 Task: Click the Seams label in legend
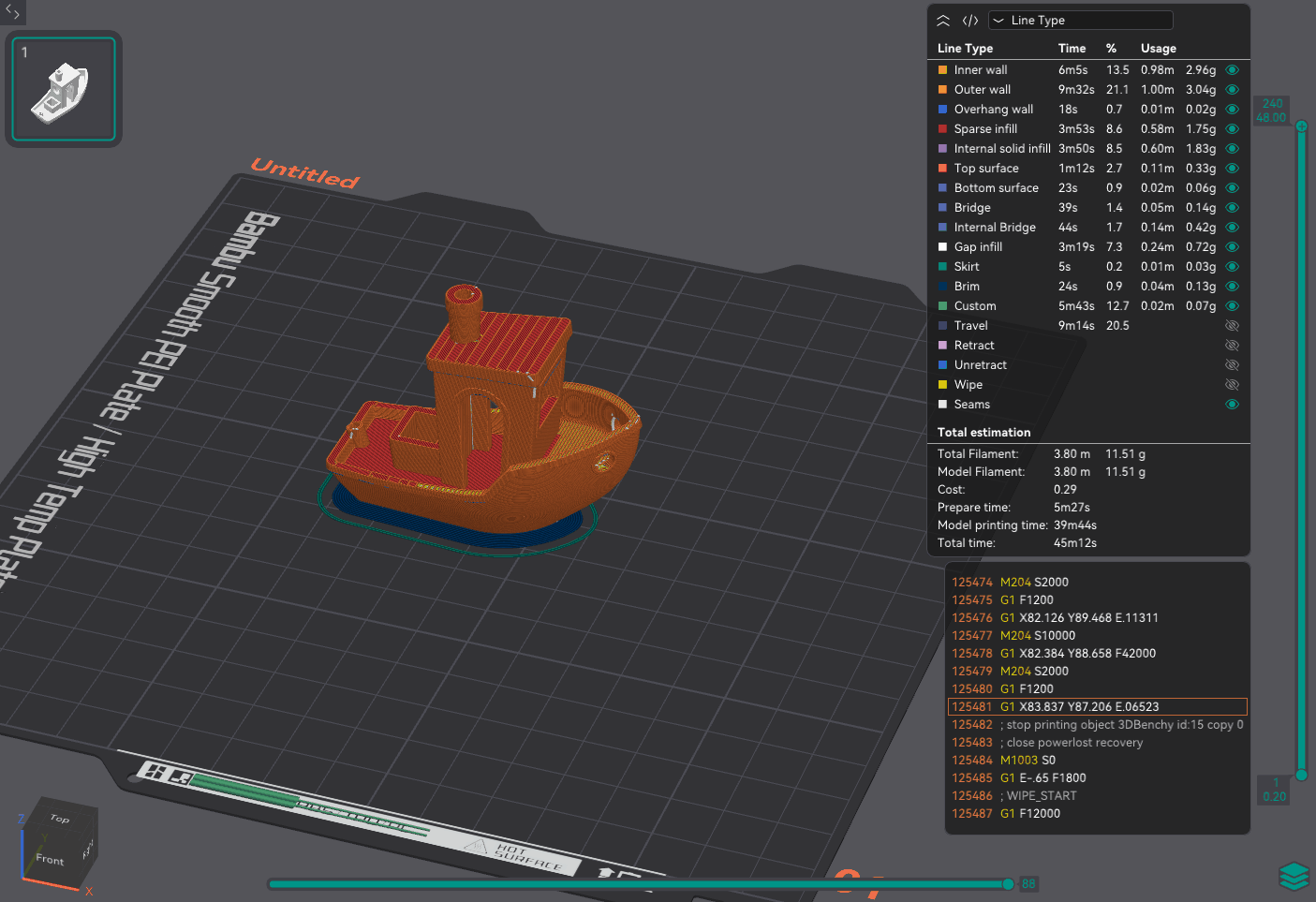tap(971, 405)
